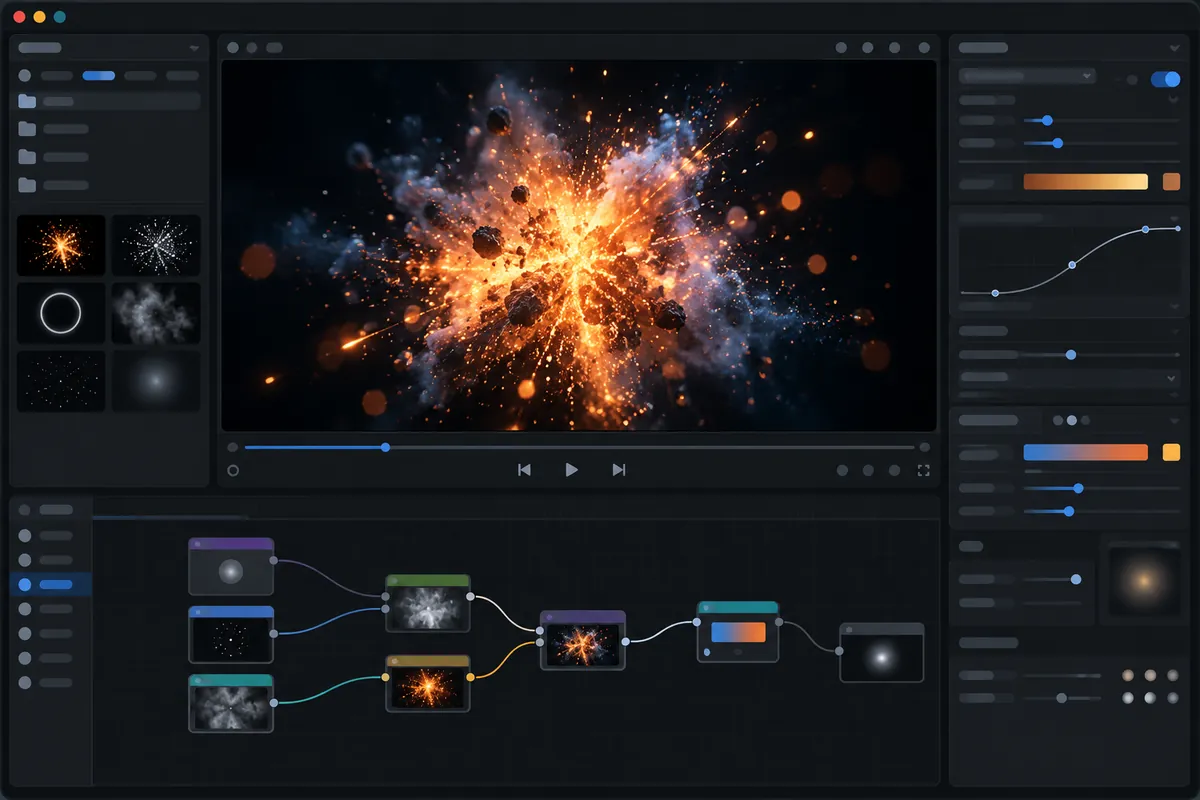The height and width of the screenshot is (800, 1200).
Task: Pick the white sparkle burst thumbnail
Action: (155, 245)
